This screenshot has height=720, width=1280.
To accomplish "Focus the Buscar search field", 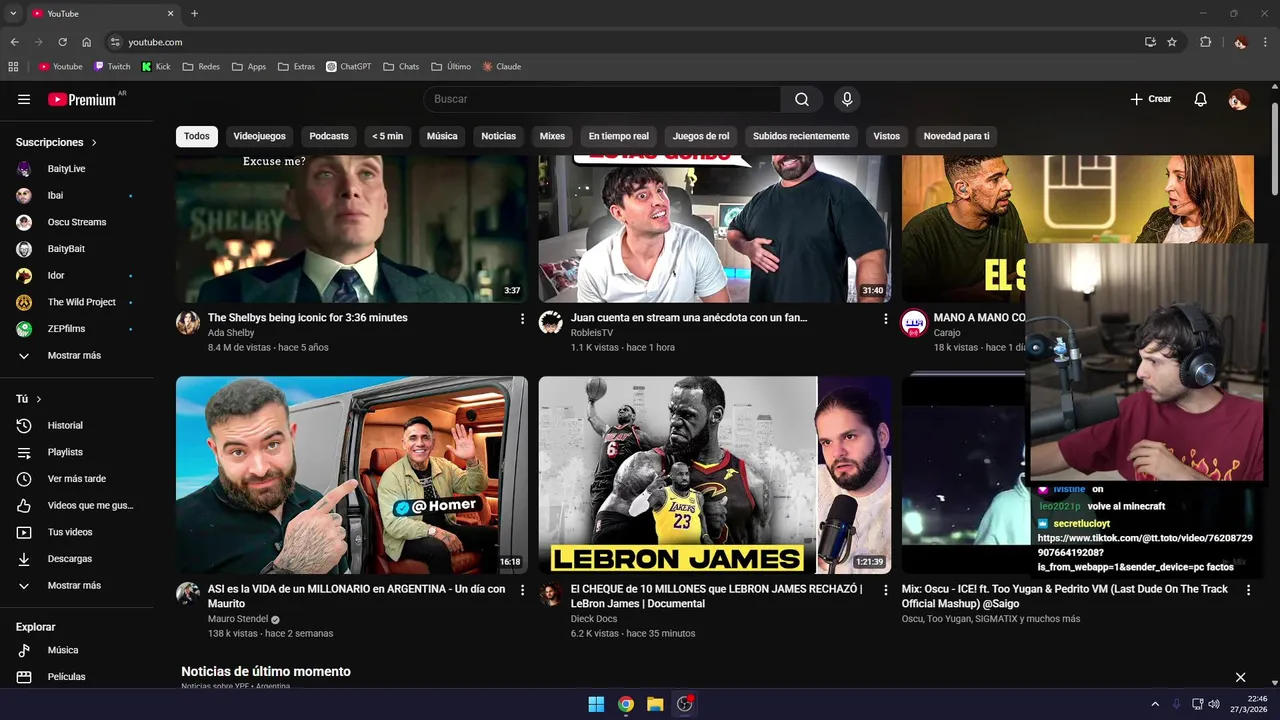I will point(602,99).
